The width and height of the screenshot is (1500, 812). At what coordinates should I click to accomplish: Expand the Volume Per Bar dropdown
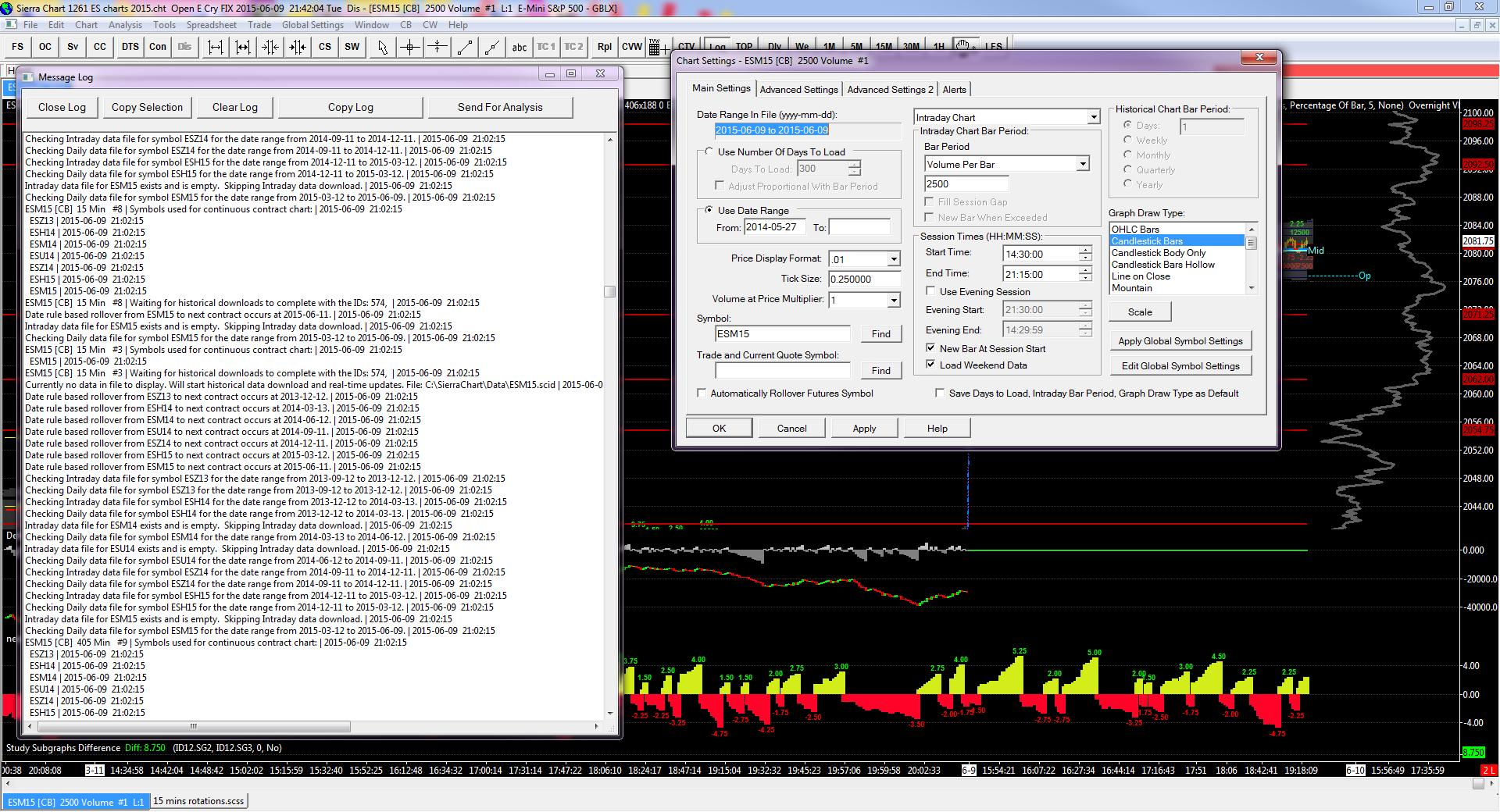tap(1082, 164)
